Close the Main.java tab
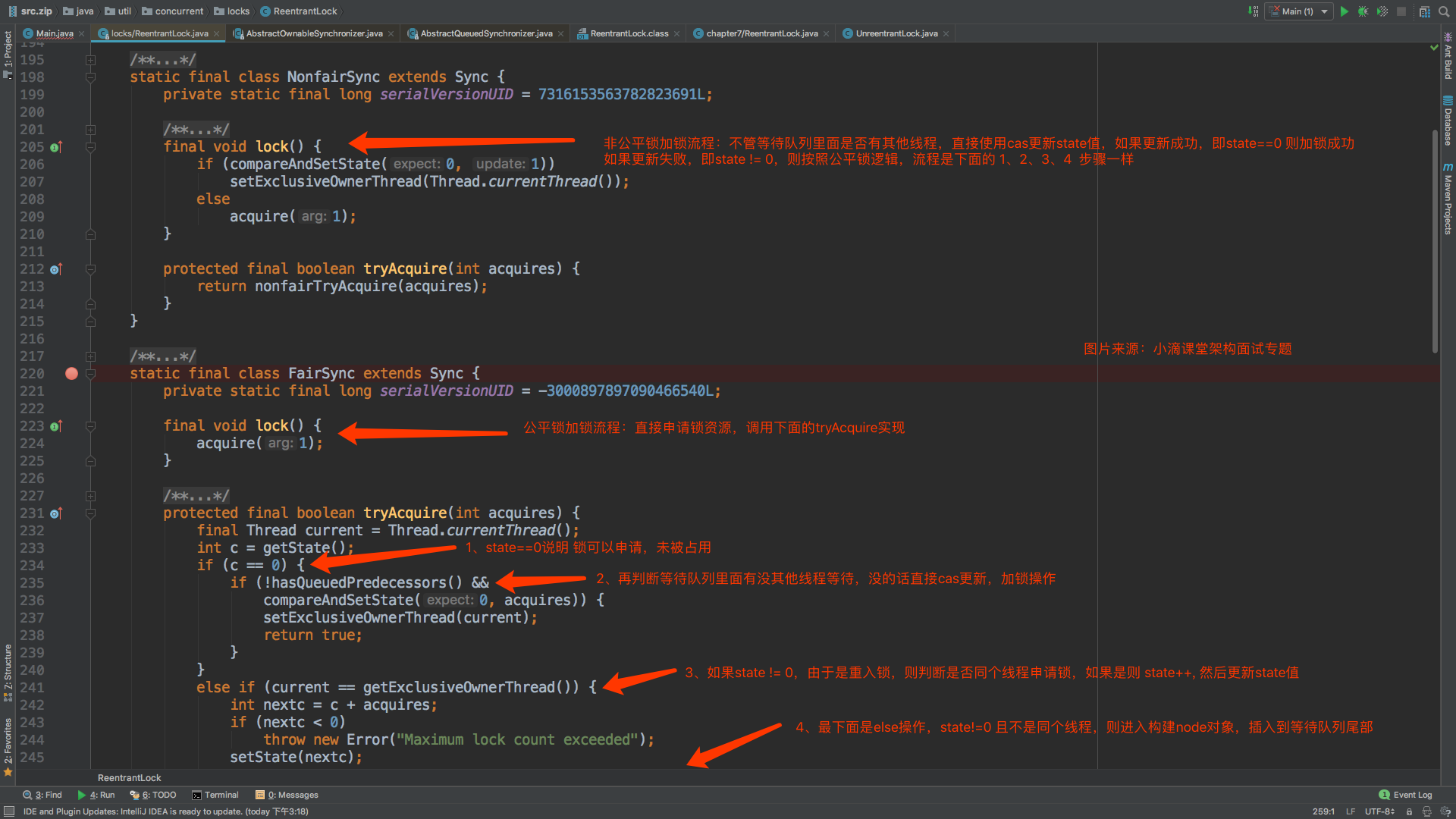 [81, 33]
